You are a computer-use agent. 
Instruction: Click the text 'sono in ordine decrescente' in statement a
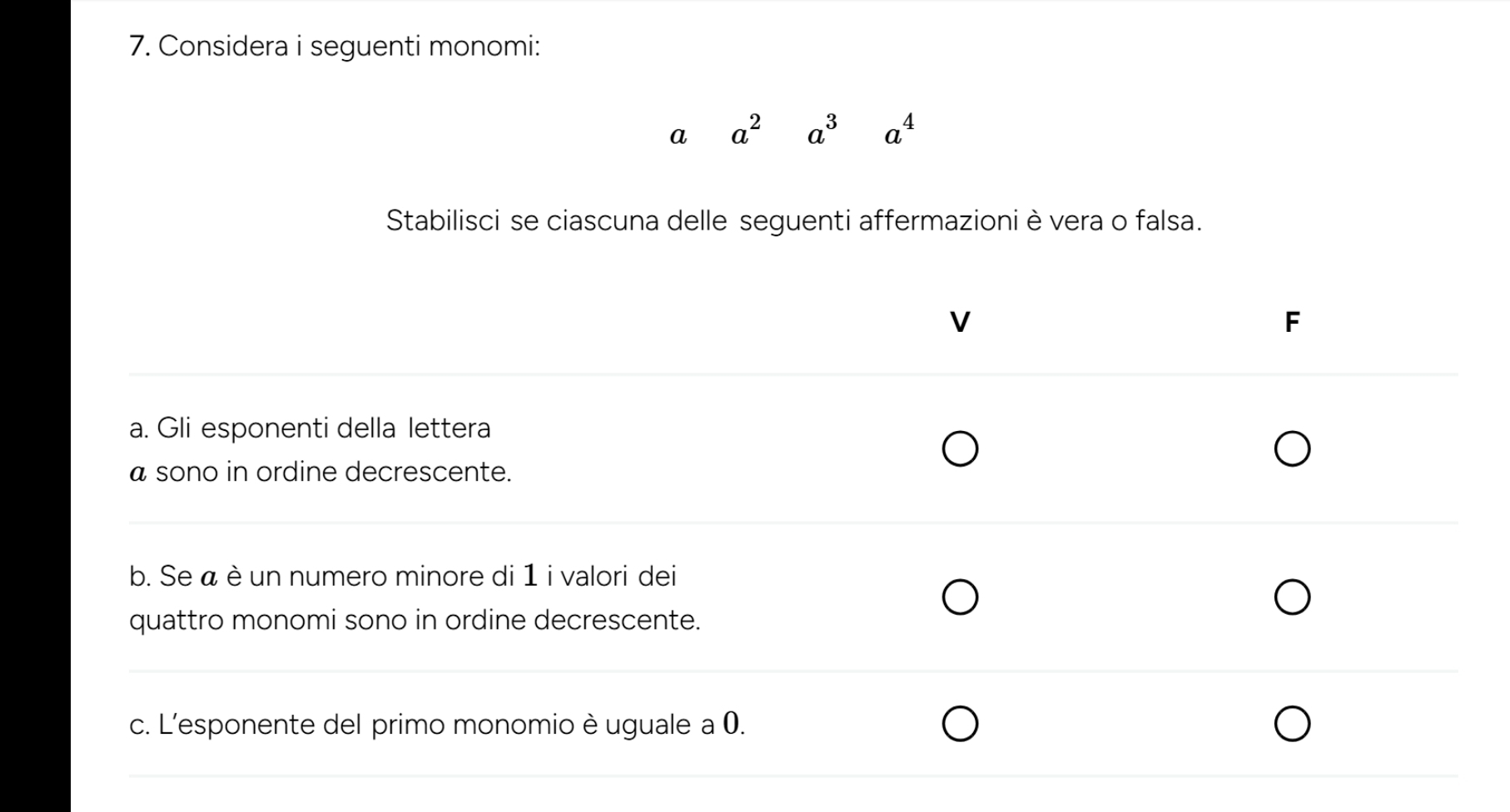pos(333,473)
